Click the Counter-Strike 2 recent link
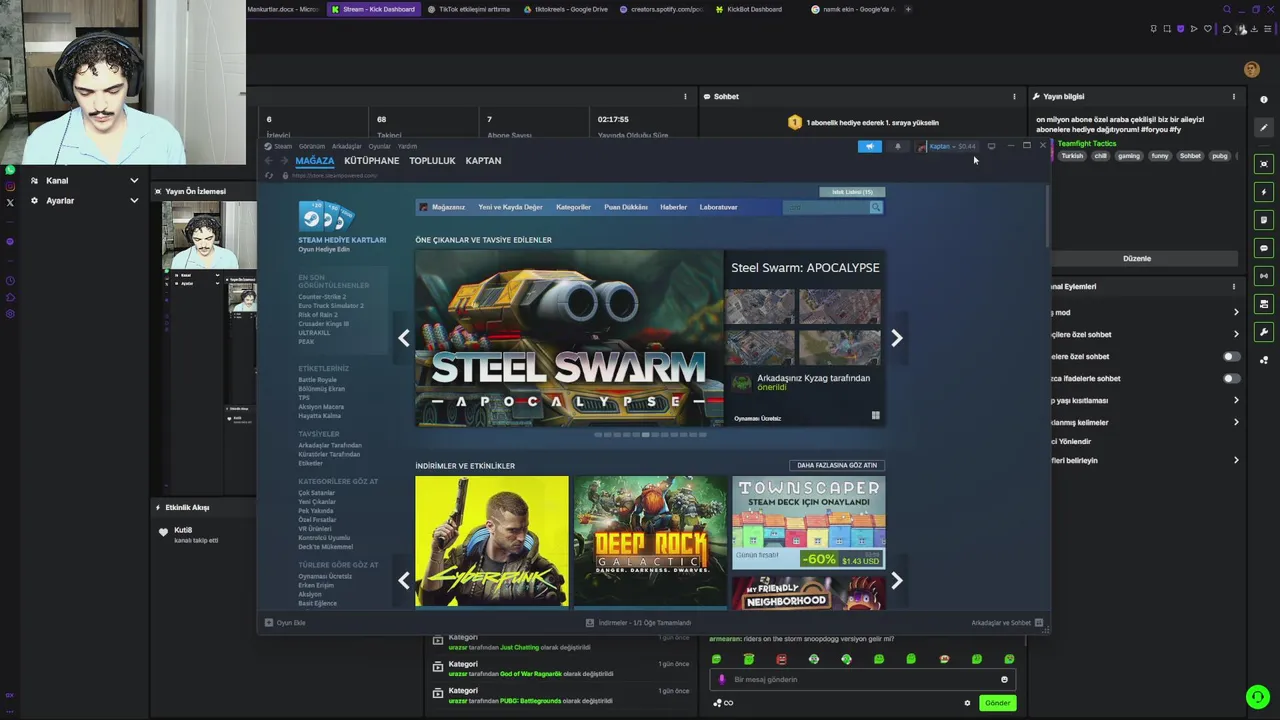Image resolution: width=1280 pixels, height=720 pixels. [322, 297]
